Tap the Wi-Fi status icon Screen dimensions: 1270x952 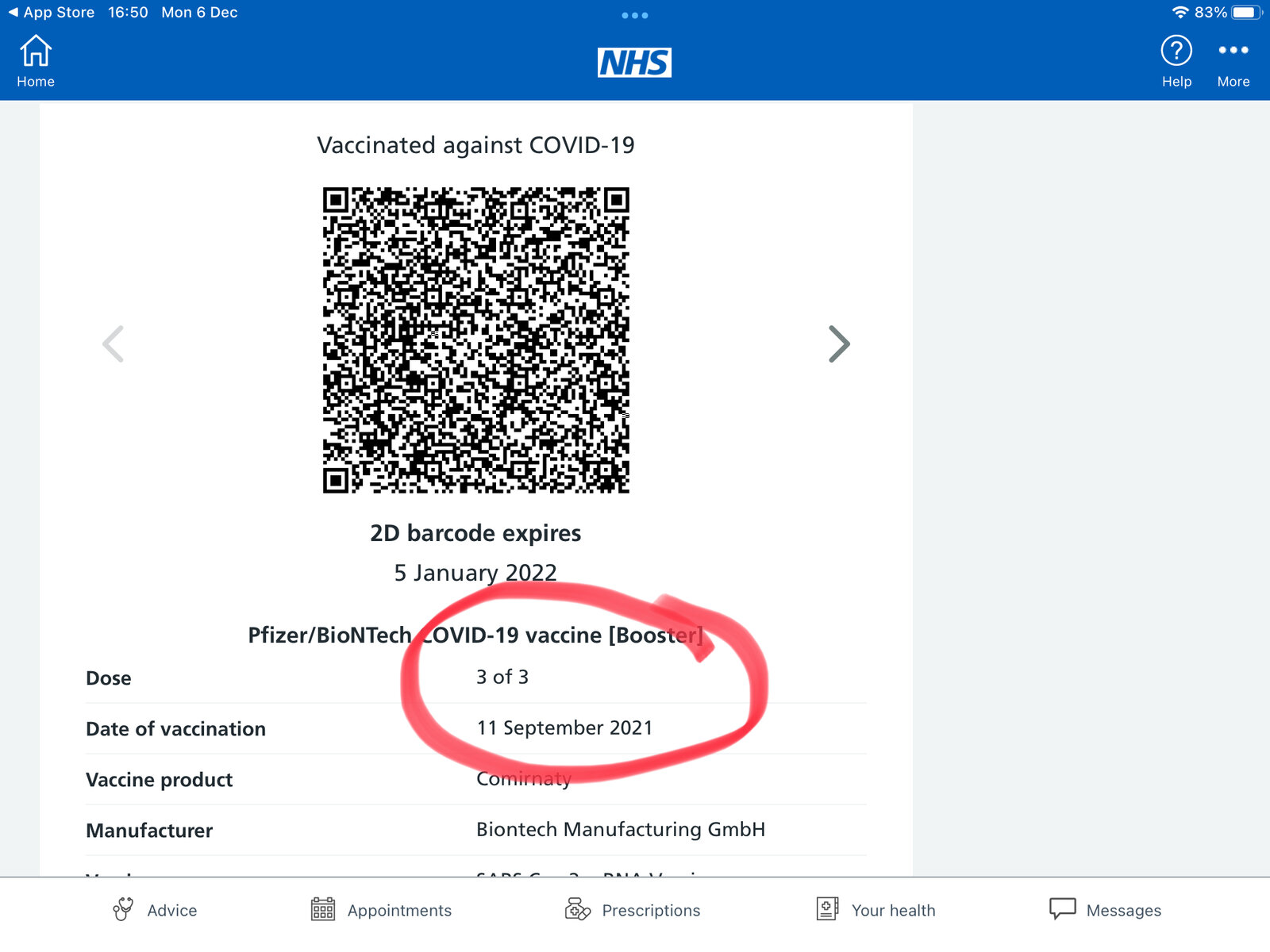tap(1180, 13)
